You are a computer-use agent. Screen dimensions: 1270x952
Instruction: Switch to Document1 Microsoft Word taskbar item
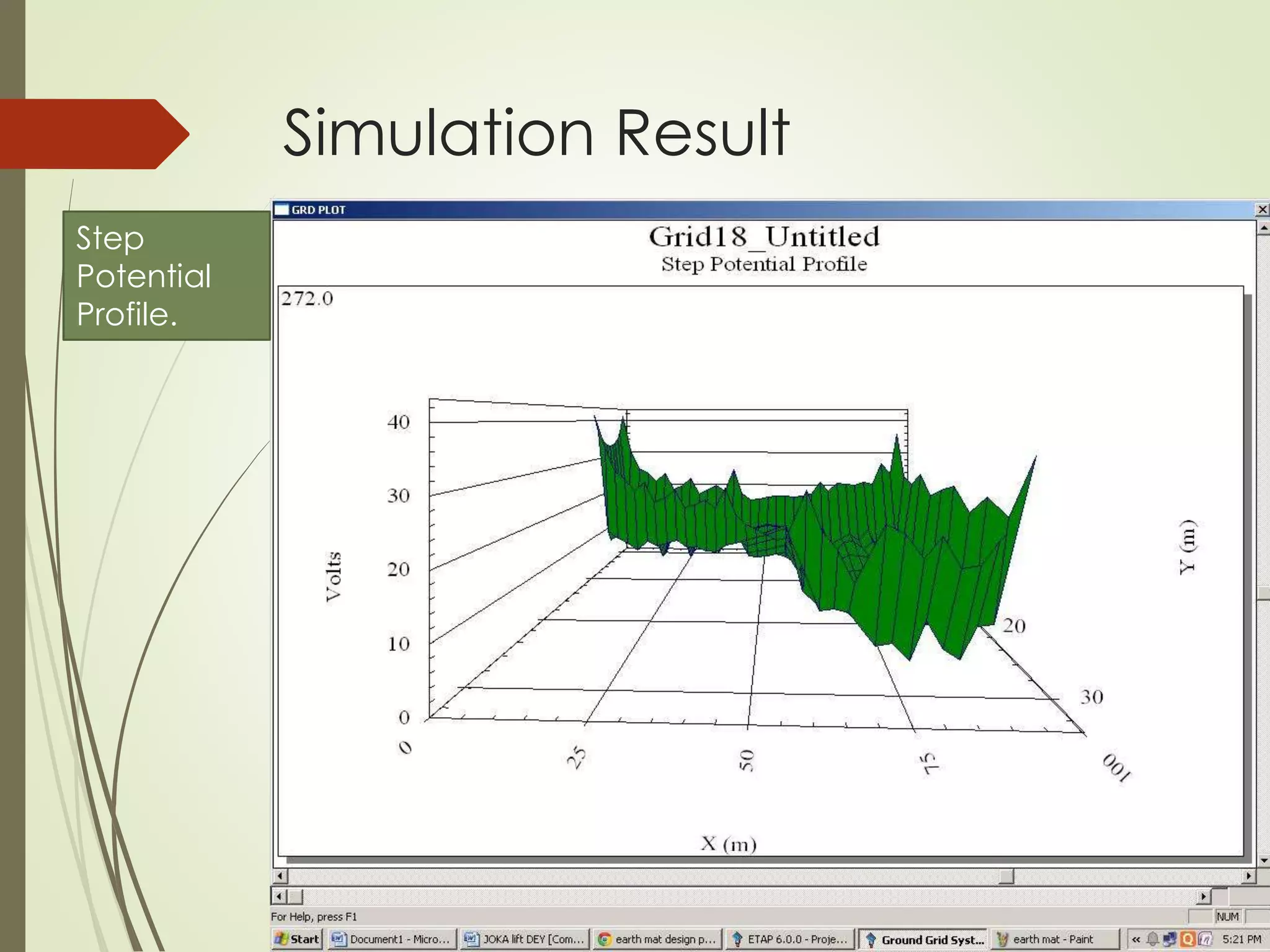pos(391,939)
